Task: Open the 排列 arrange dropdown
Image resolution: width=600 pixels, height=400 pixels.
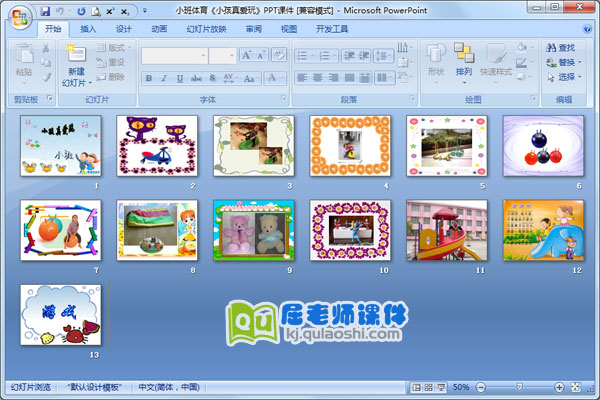Action: pos(464,63)
